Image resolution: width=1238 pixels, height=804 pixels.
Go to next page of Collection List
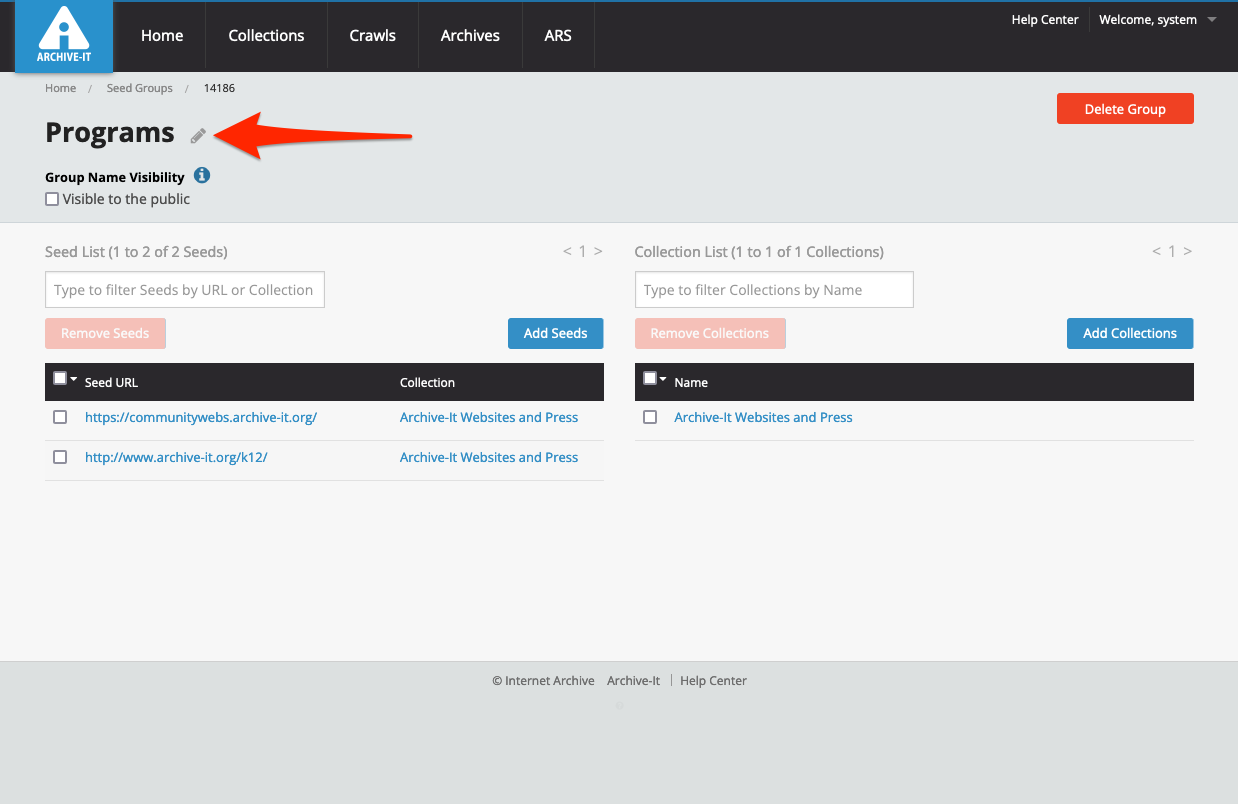click(x=1188, y=252)
